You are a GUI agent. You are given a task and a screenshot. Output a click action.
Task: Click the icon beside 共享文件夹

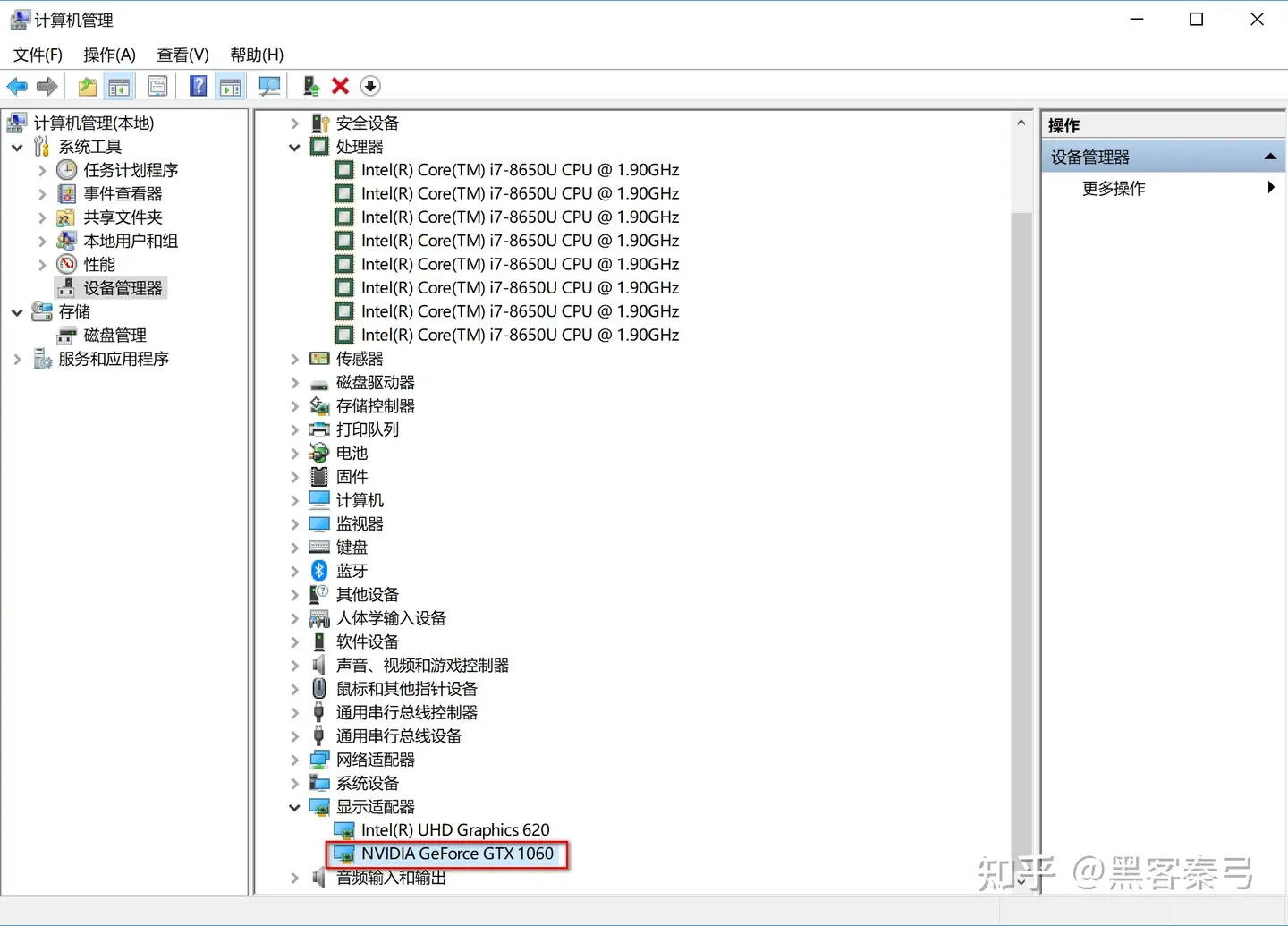(x=66, y=217)
